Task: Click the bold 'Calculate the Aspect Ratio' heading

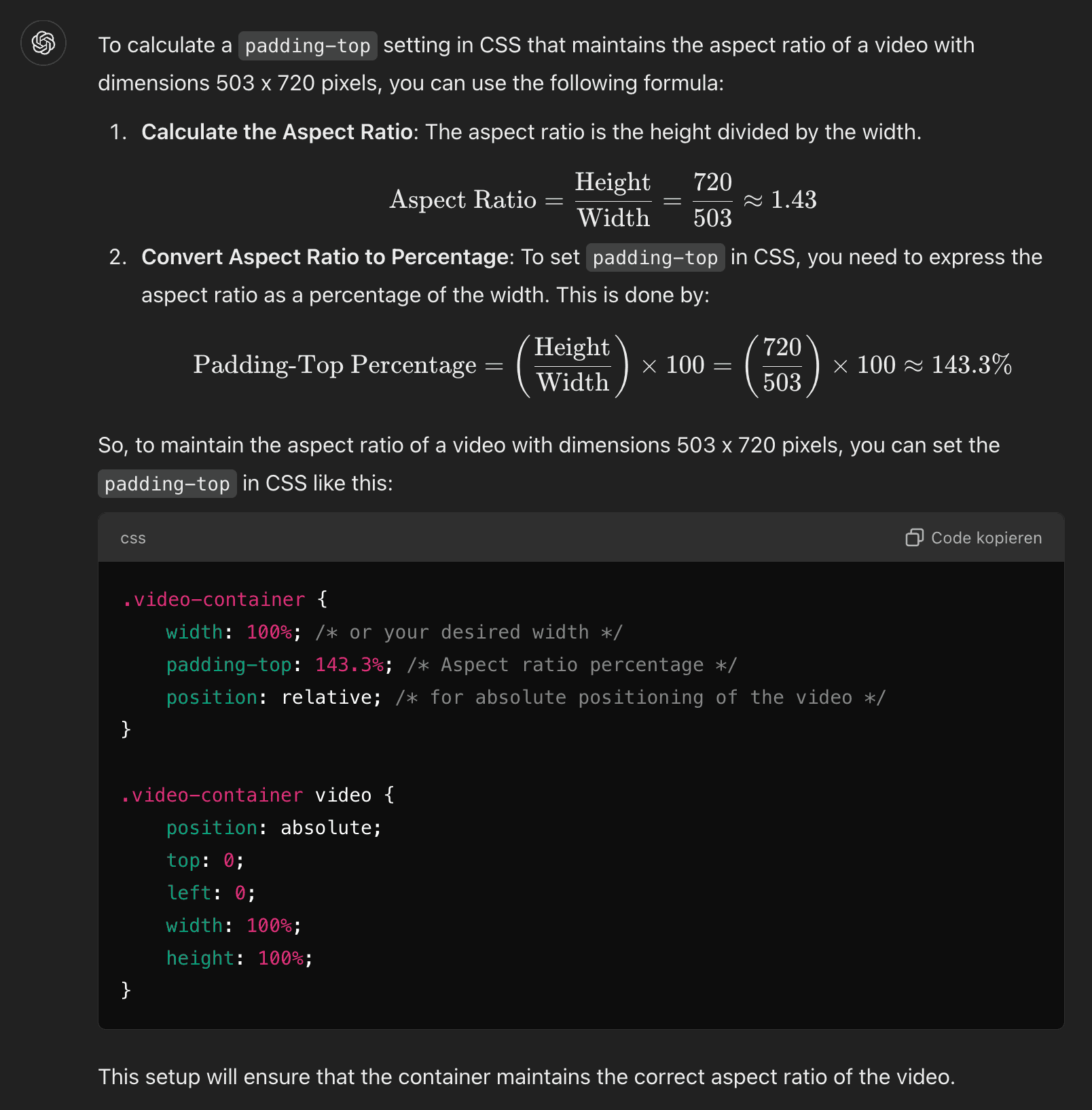Action: [277, 132]
